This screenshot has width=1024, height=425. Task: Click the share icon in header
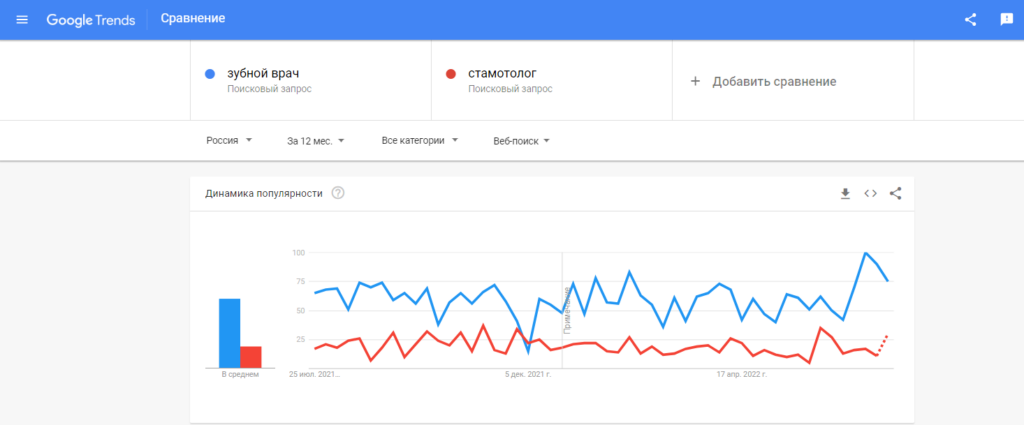tap(970, 19)
